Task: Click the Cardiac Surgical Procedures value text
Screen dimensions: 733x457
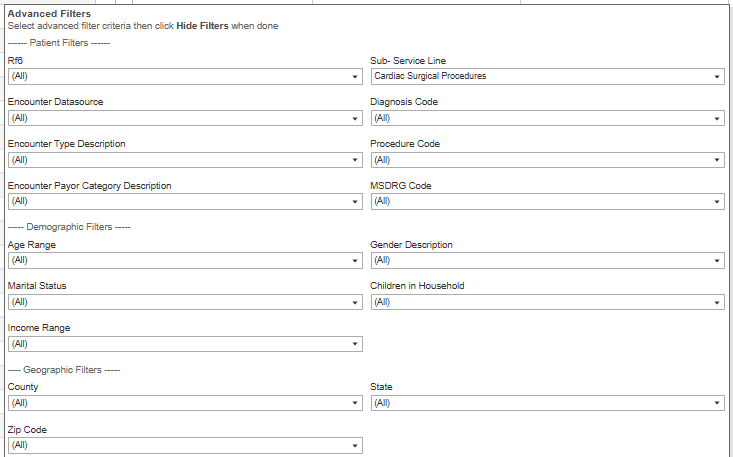Action: click(430, 76)
